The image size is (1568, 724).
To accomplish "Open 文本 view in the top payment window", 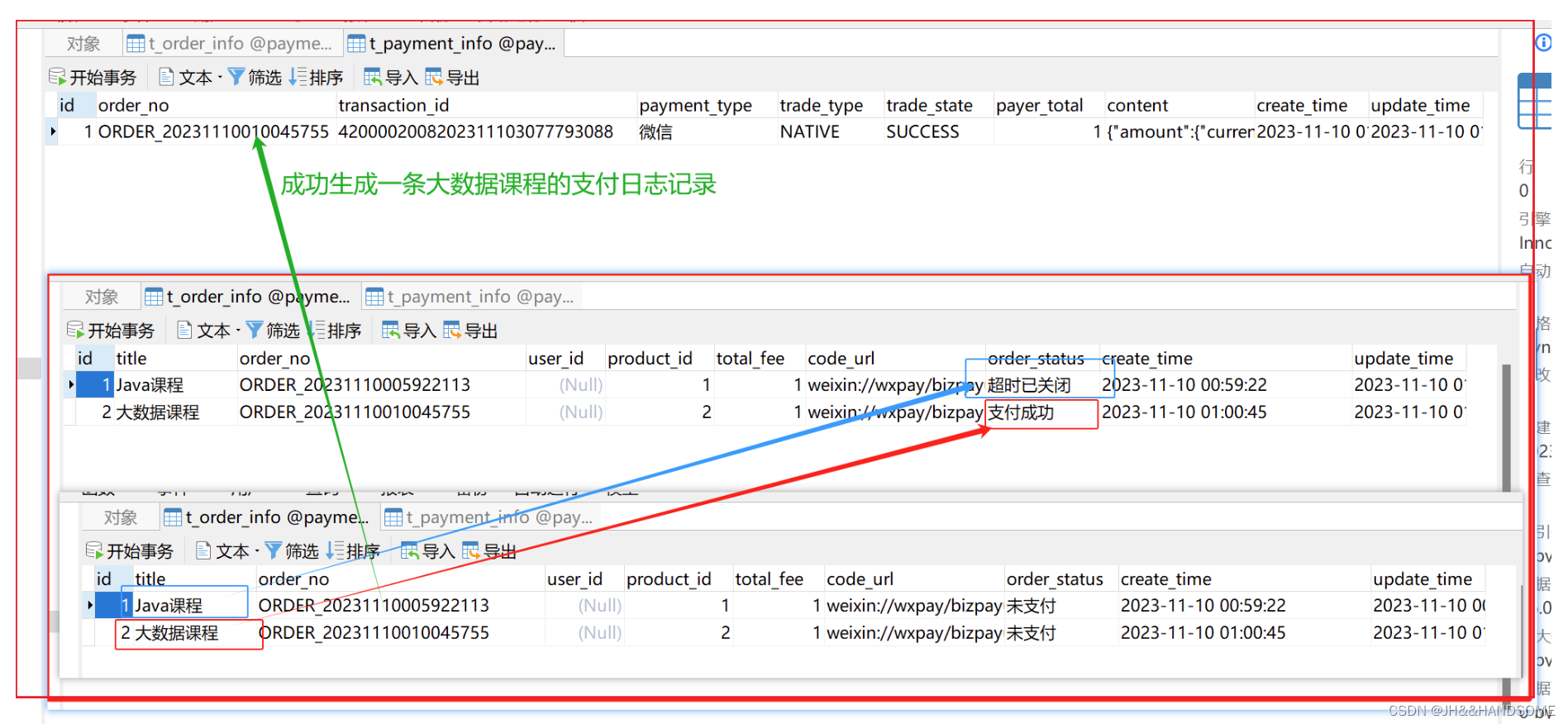I will (x=186, y=77).
